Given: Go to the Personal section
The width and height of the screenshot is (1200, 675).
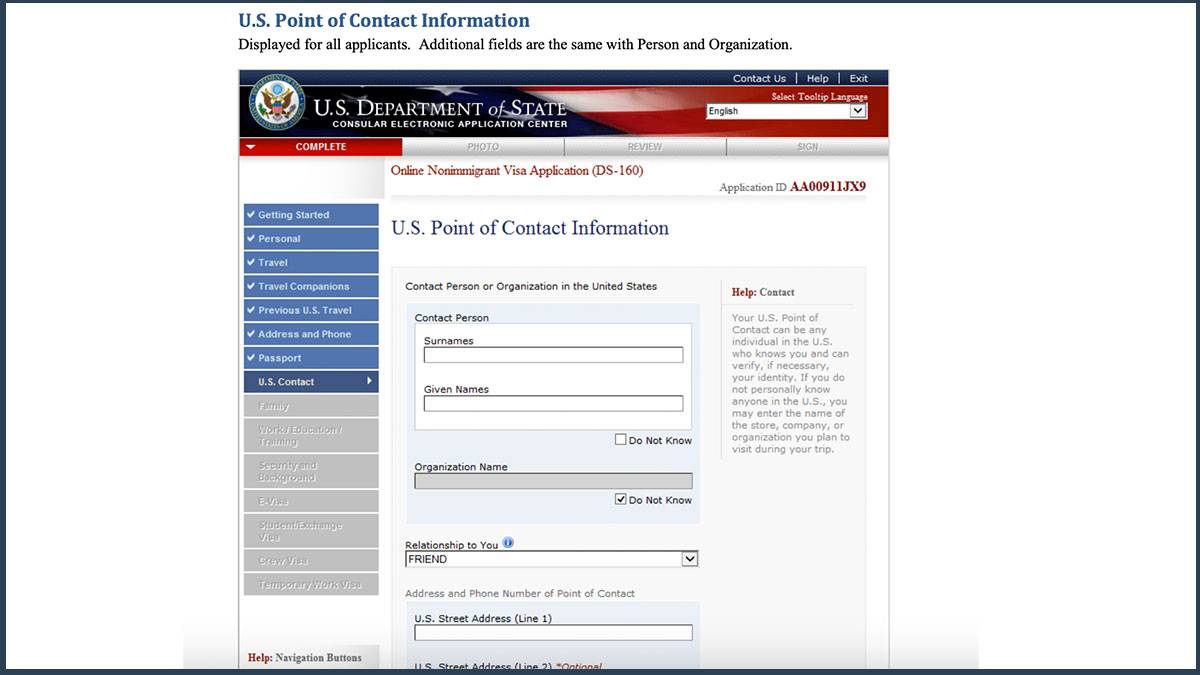Looking at the screenshot, I should coord(311,239).
